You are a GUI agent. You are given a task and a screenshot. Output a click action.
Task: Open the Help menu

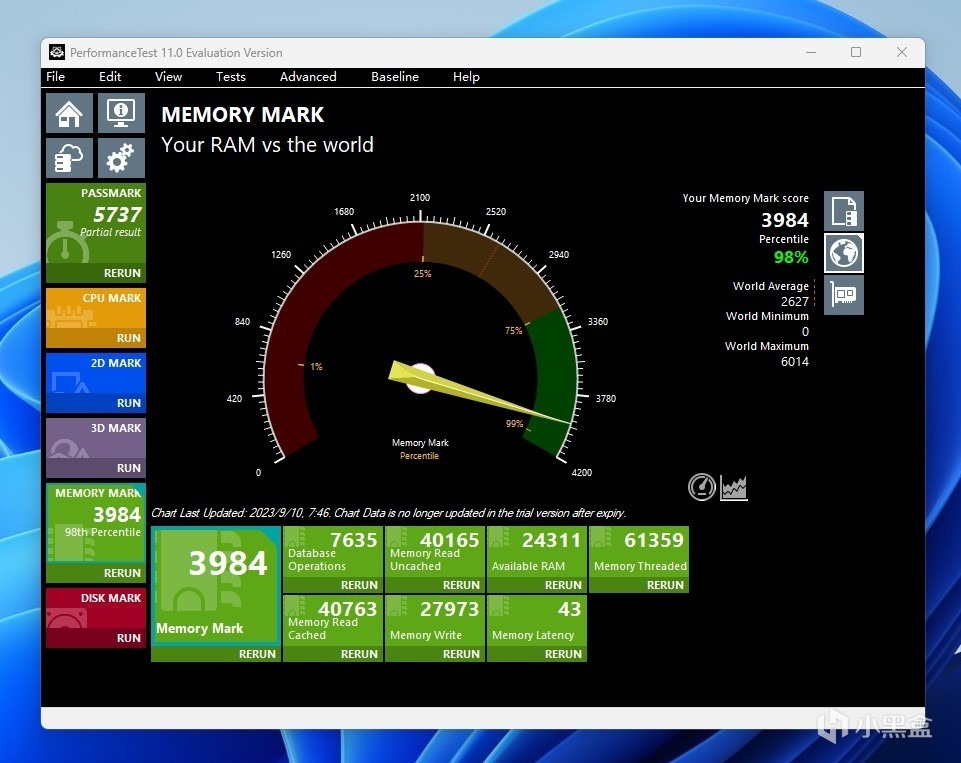tap(466, 77)
